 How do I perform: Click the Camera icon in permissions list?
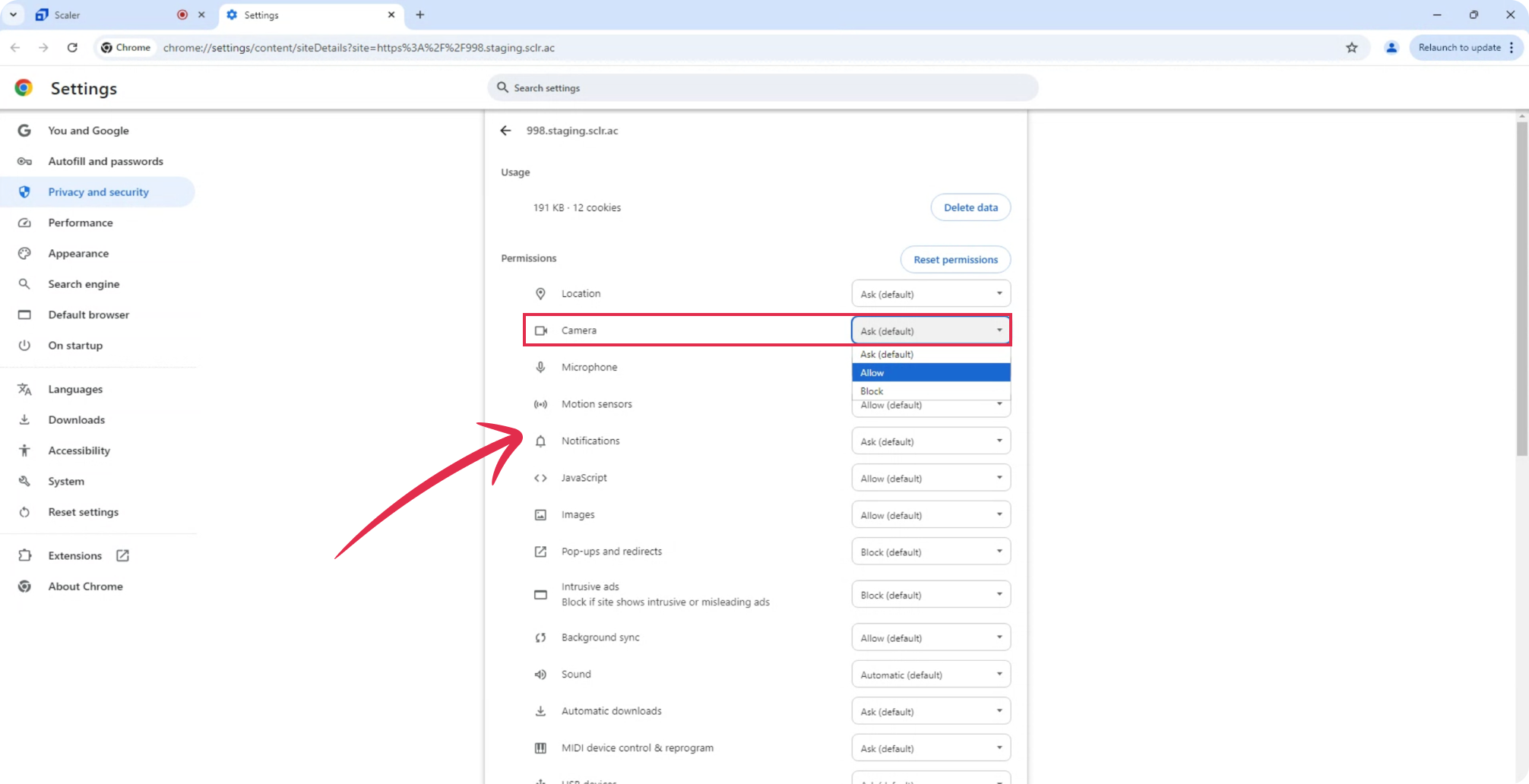coord(540,330)
